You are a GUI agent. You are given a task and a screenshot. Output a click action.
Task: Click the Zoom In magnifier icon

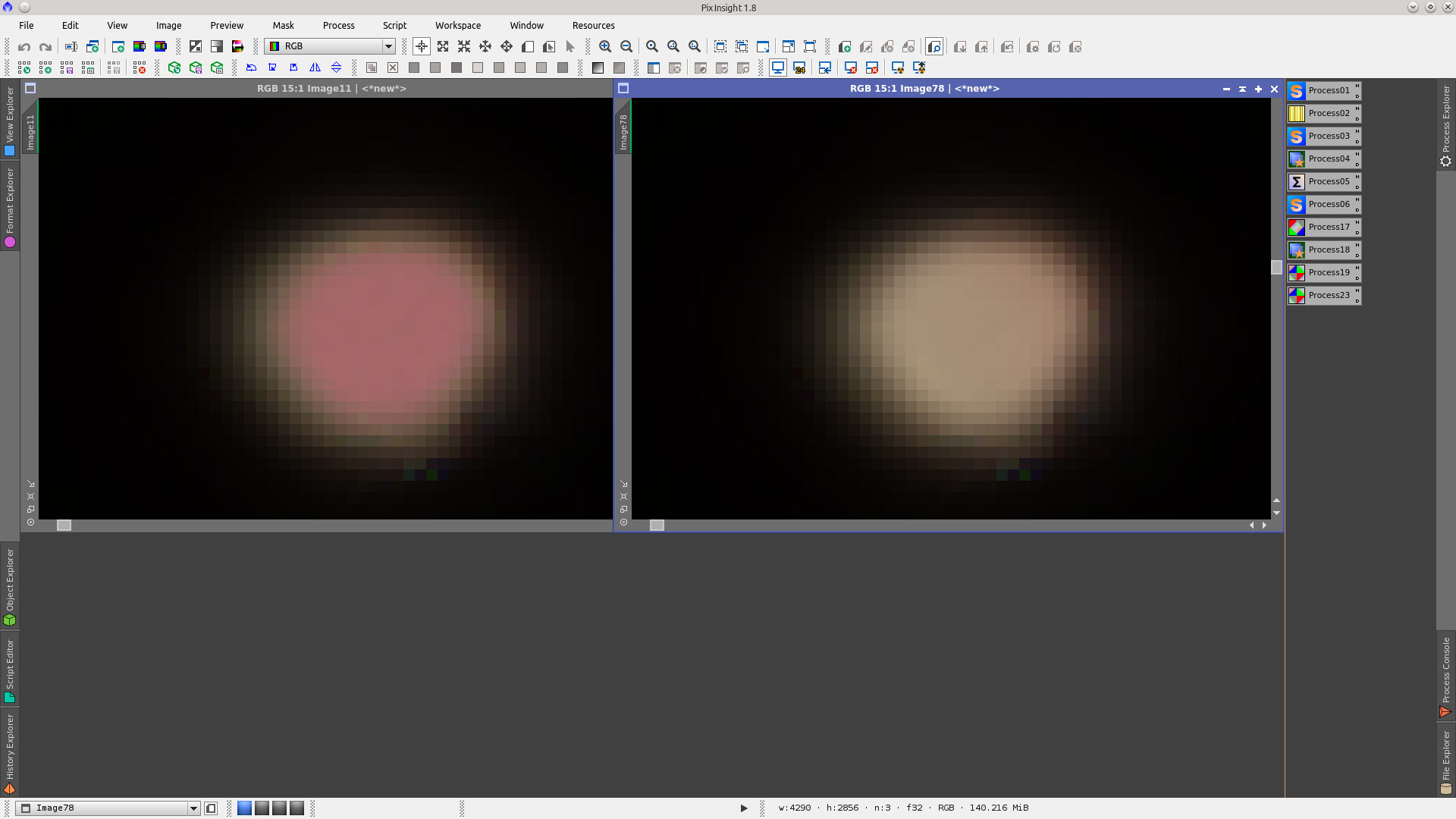(x=604, y=47)
